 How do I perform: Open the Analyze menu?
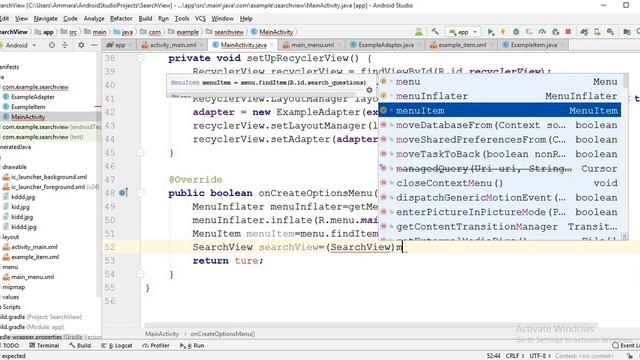click(94, 19)
